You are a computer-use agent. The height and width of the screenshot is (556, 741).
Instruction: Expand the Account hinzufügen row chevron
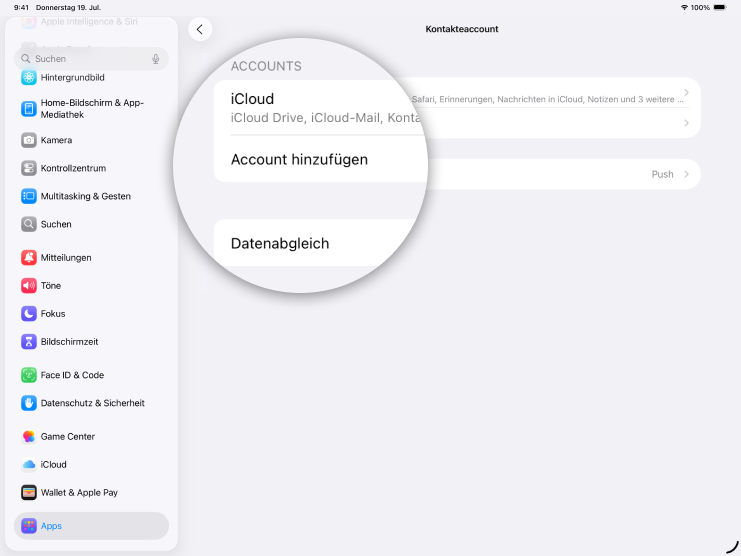pos(686,123)
